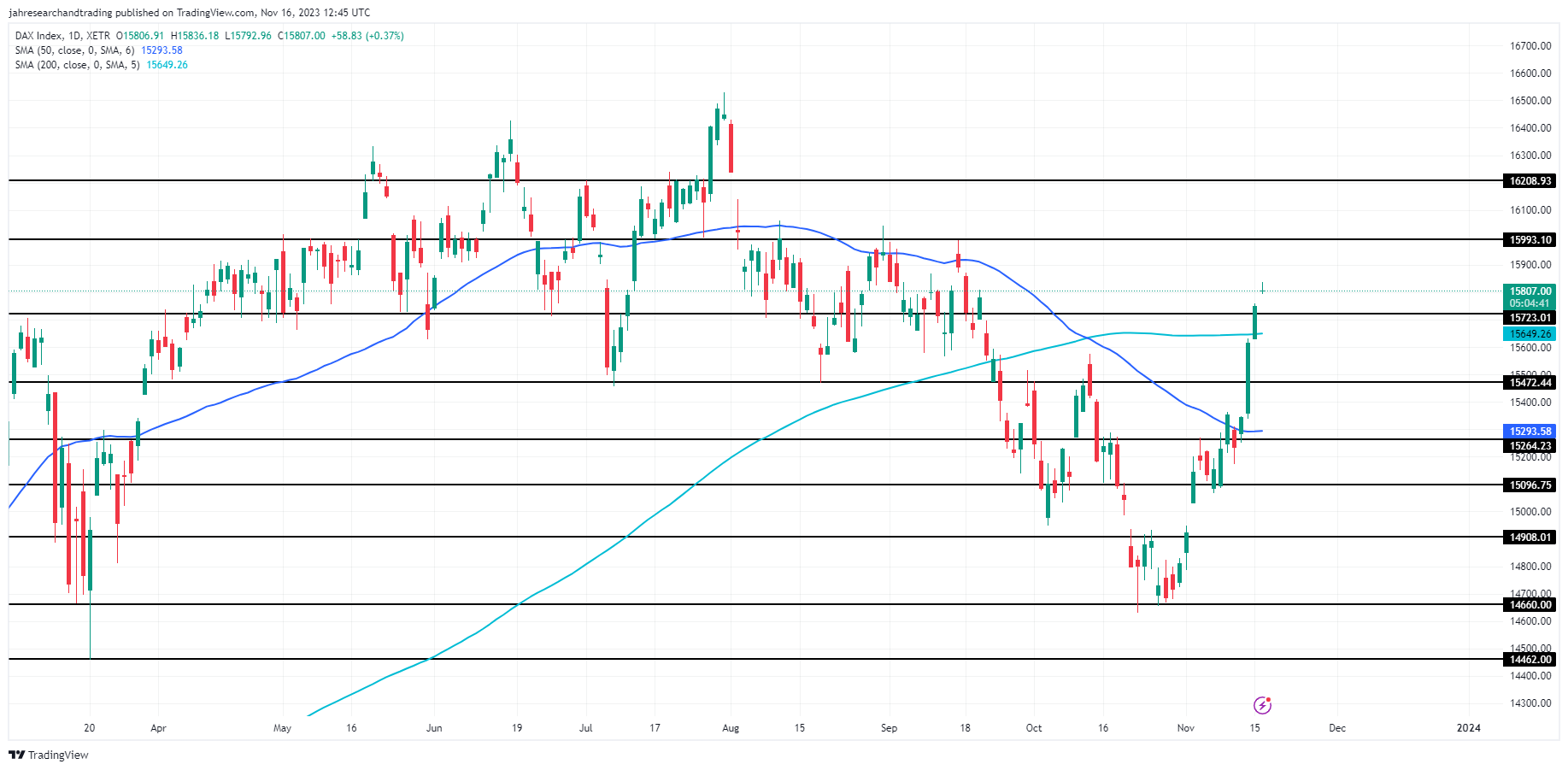
Task: Click the countdown timer 05:04:41 label
Action: pos(1530,303)
